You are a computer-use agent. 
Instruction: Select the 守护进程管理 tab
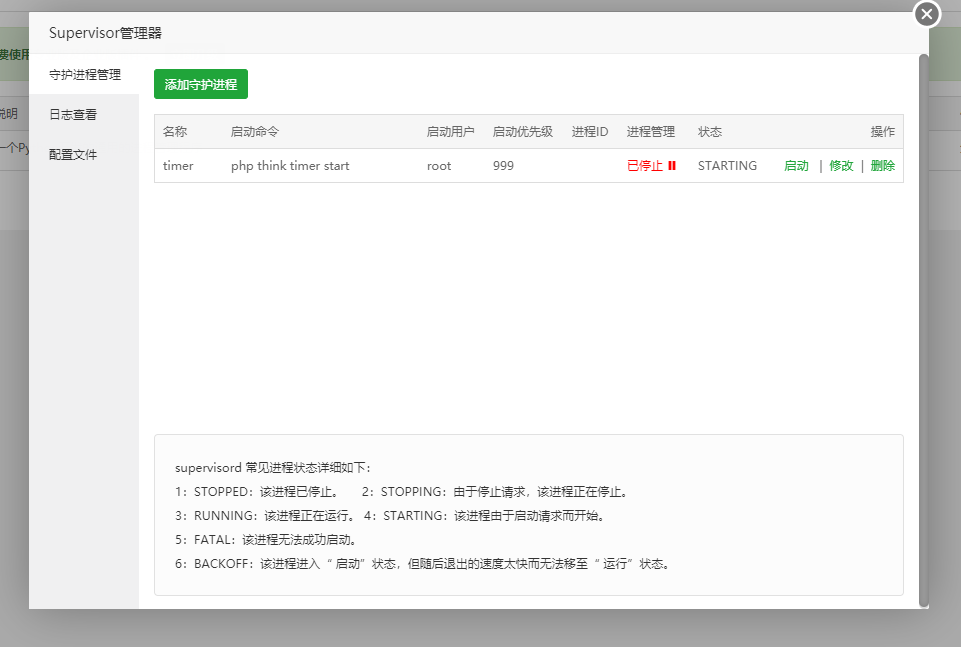pos(85,73)
